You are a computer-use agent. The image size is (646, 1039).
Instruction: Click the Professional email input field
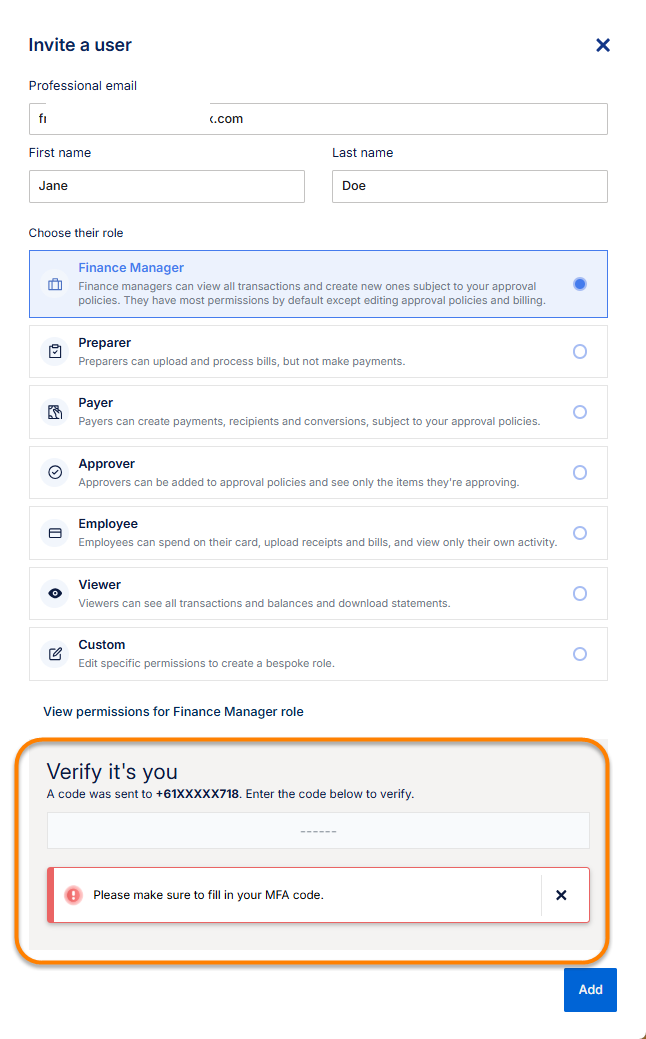318,119
